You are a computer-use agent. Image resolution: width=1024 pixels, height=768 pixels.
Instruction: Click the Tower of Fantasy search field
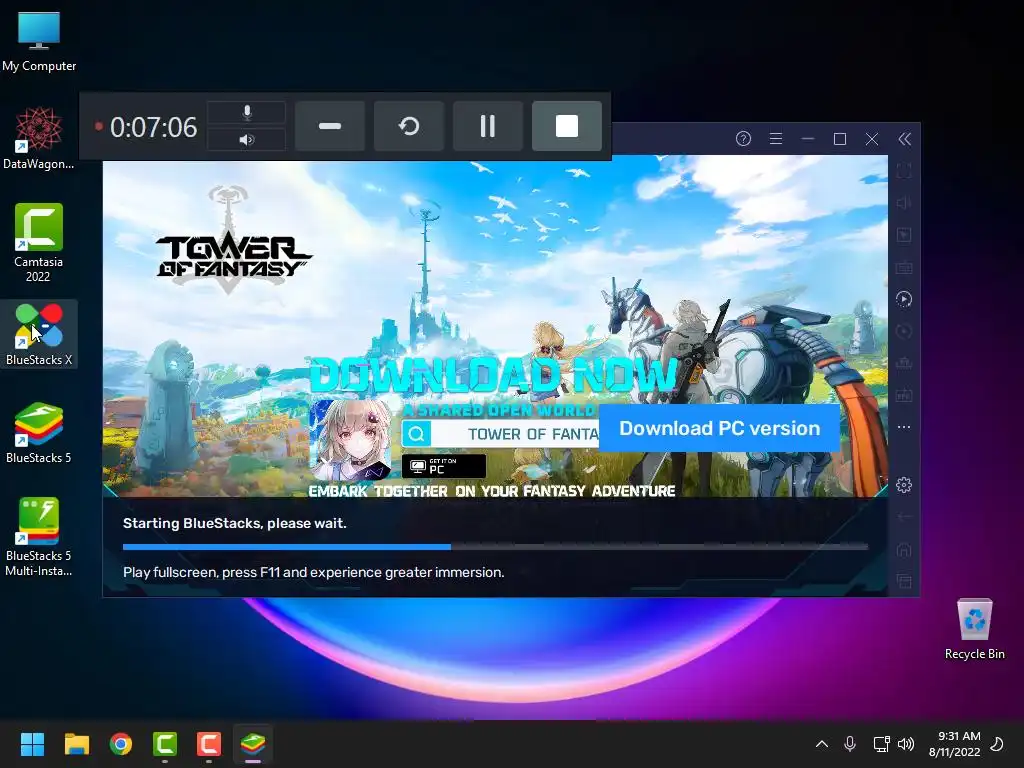[500, 434]
